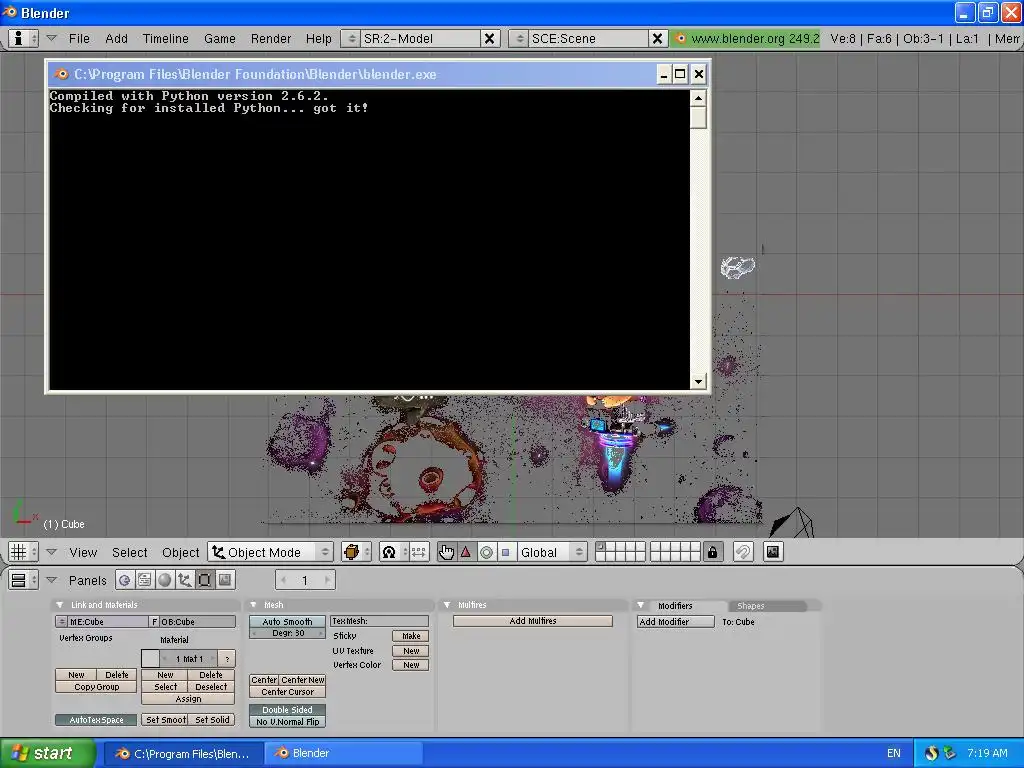Viewport: 1024px width, 768px height.
Task: Open the info window type selector
Action: click(23, 39)
